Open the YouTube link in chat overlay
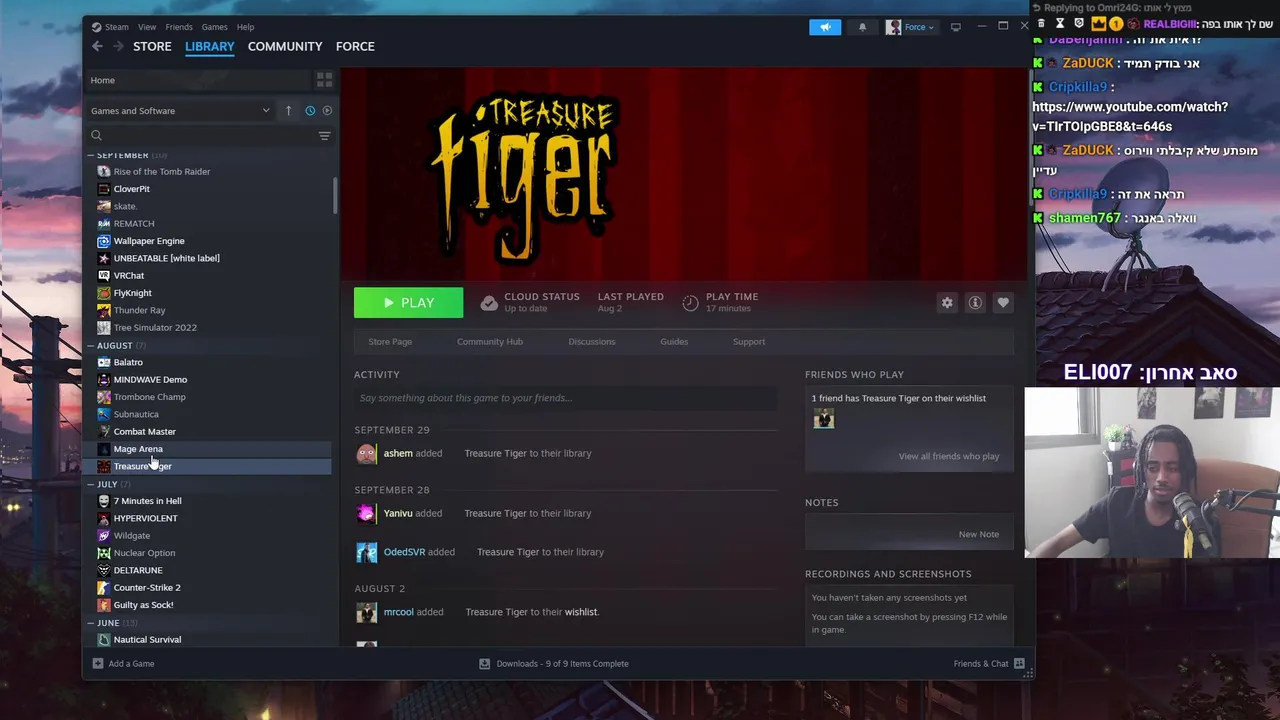The width and height of the screenshot is (1280, 720). tap(1130, 116)
